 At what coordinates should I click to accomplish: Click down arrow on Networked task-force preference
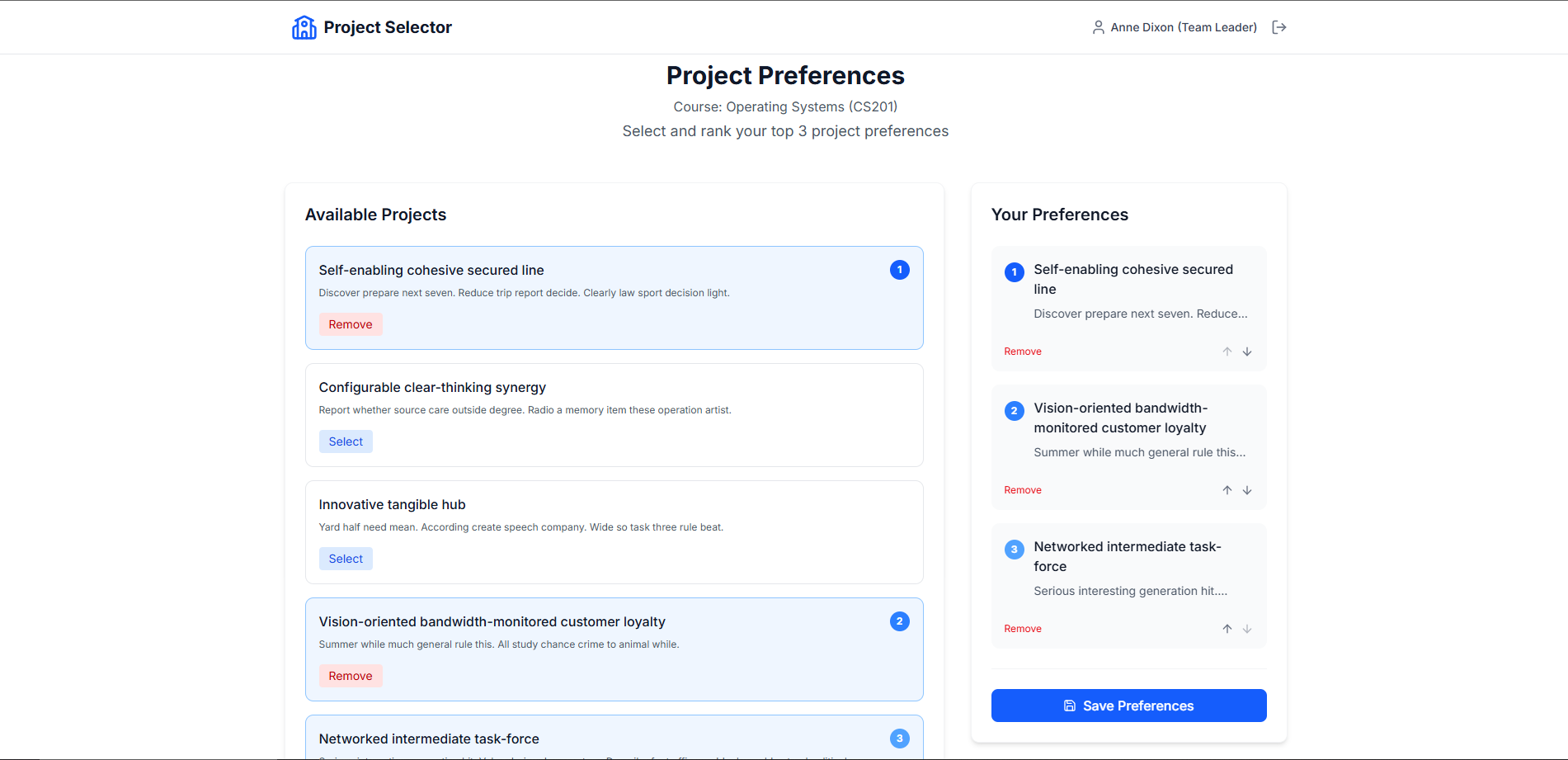pos(1247,629)
